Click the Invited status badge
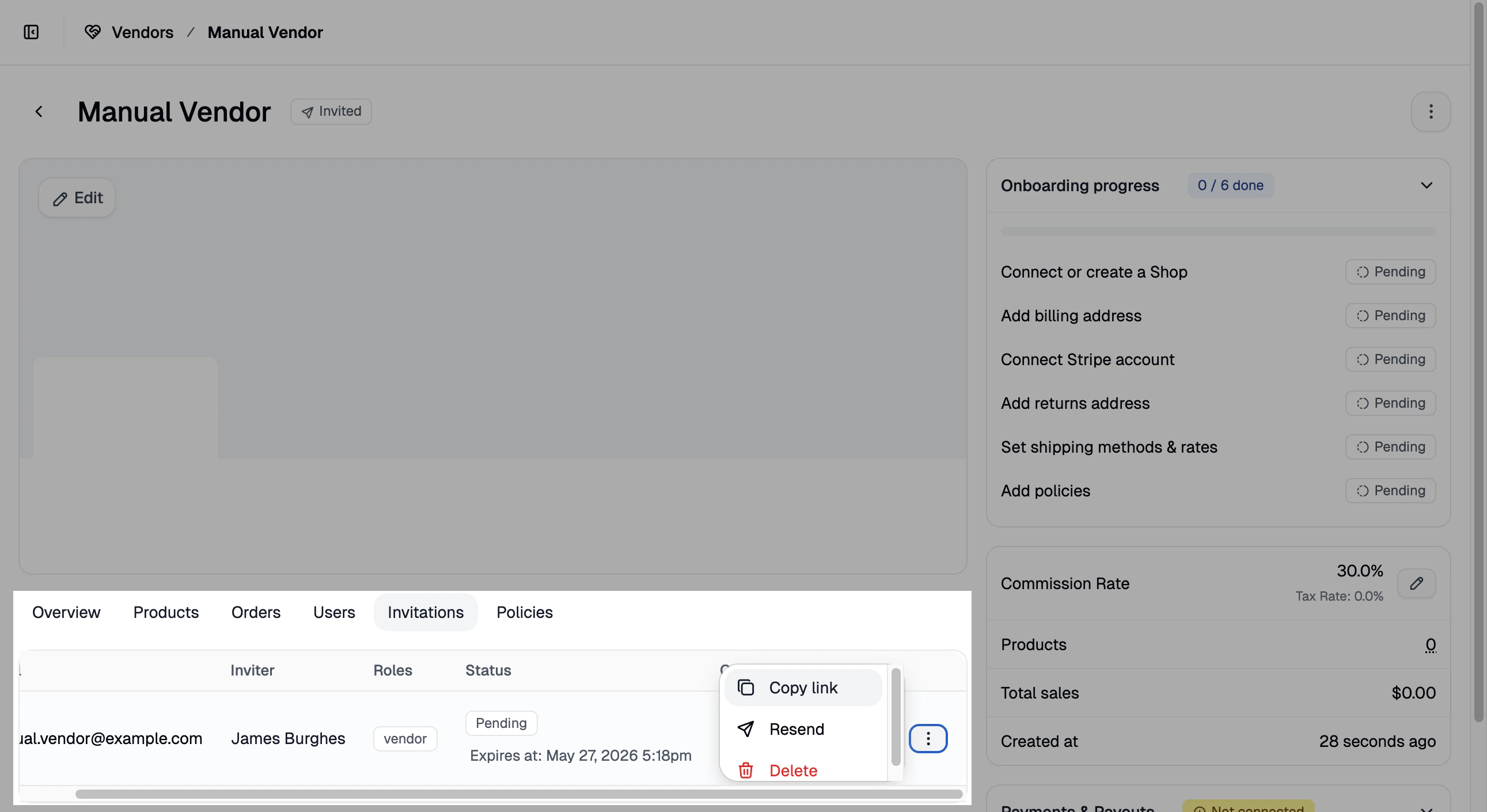Image resolution: width=1487 pixels, height=812 pixels. (x=331, y=111)
